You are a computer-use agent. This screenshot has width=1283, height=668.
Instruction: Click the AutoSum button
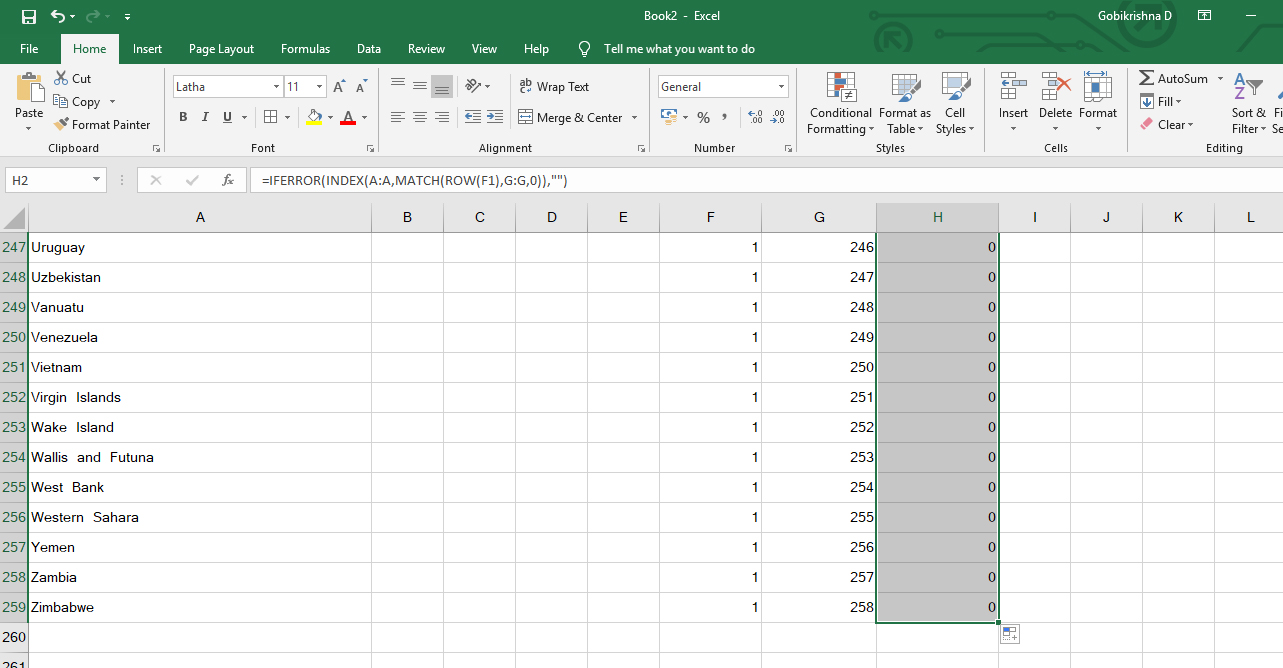[x=1174, y=78]
